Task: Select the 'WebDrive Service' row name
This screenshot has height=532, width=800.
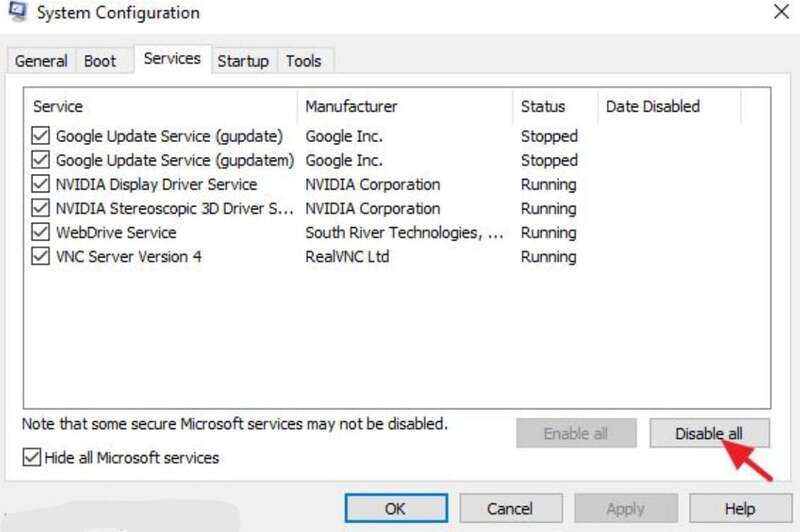Action: [x=116, y=233]
